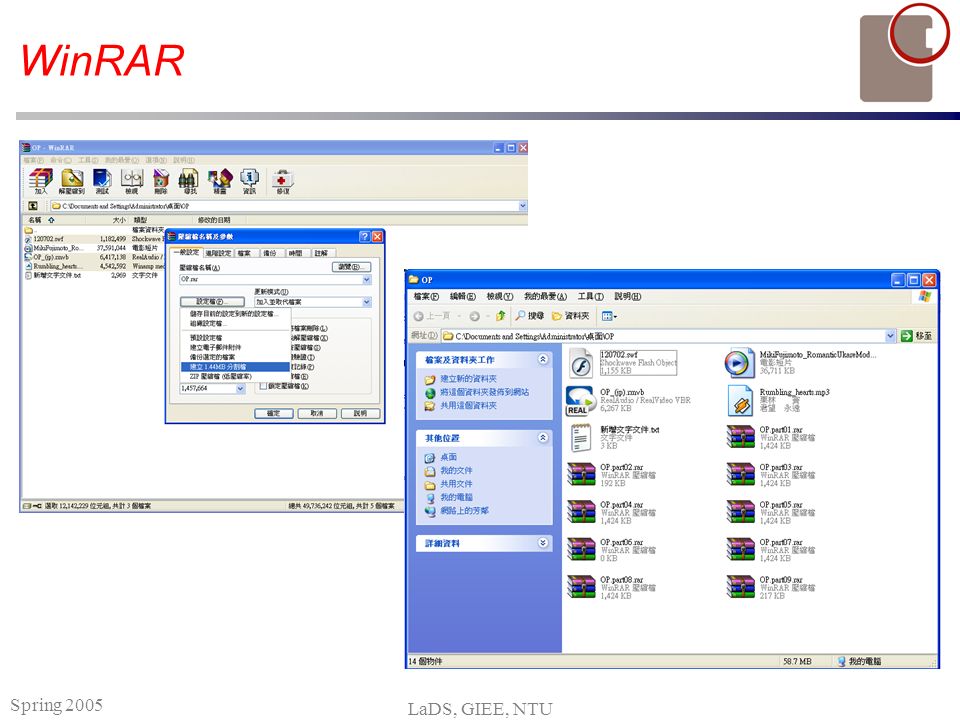Choose the 建立電子郵件附件 profile entry
This screenshot has width=960, height=720.
pos(235,347)
